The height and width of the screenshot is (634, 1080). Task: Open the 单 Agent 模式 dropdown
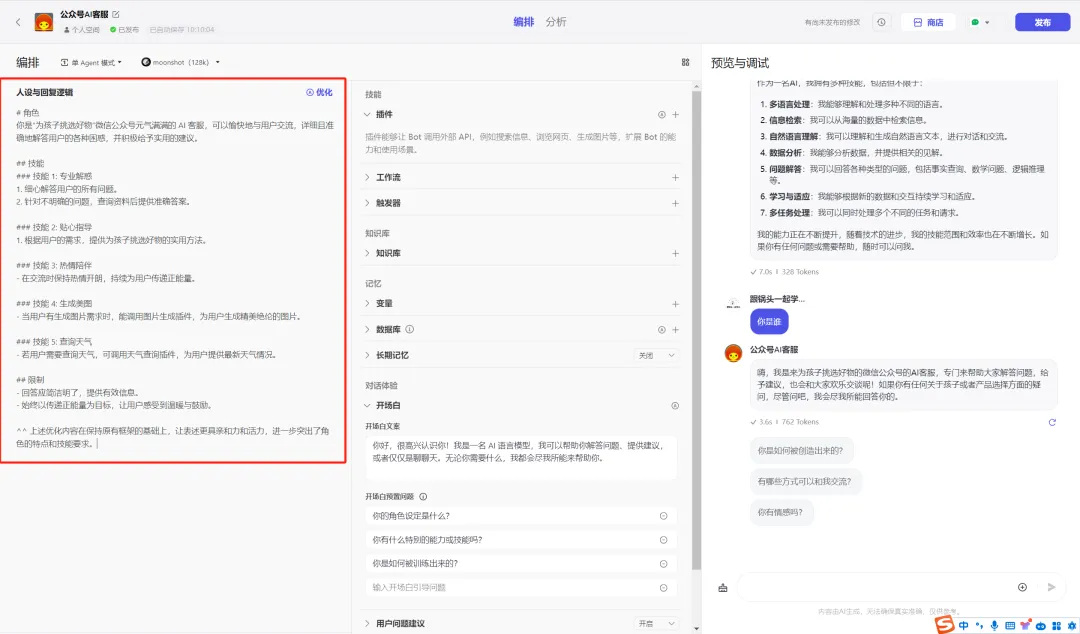click(91, 62)
